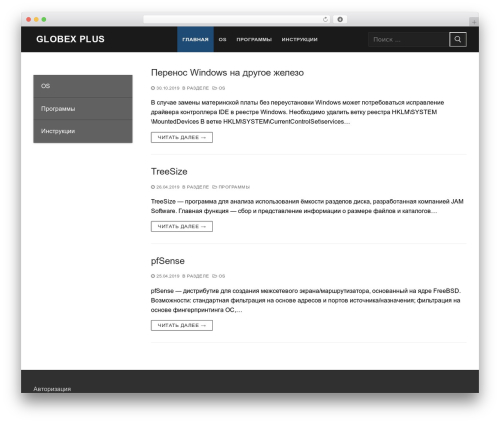This screenshot has width=500, height=423.
Task: Open a new browser tab with plus
Action: (474, 22)
